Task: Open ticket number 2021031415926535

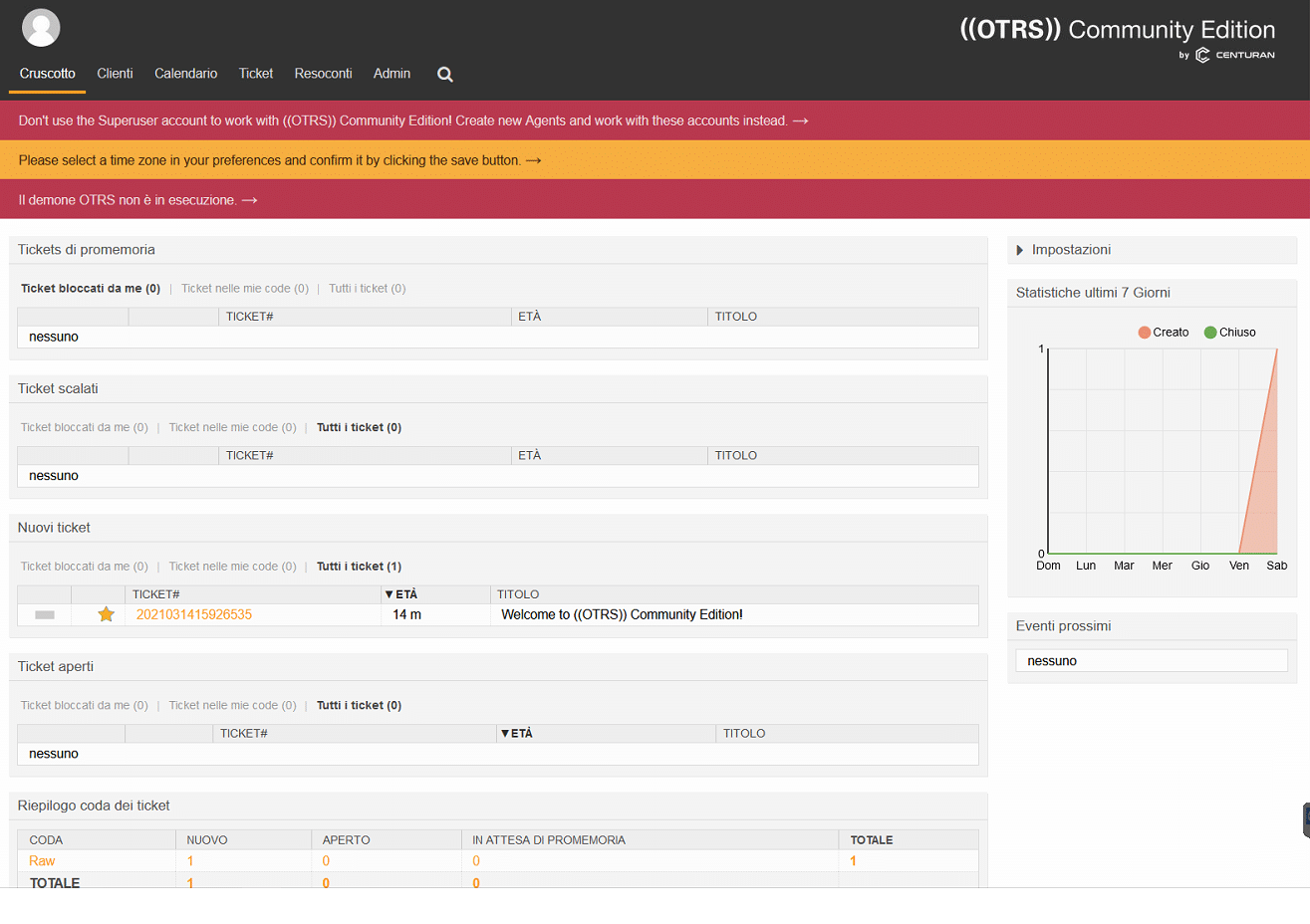Action: [x=194, y=614]
